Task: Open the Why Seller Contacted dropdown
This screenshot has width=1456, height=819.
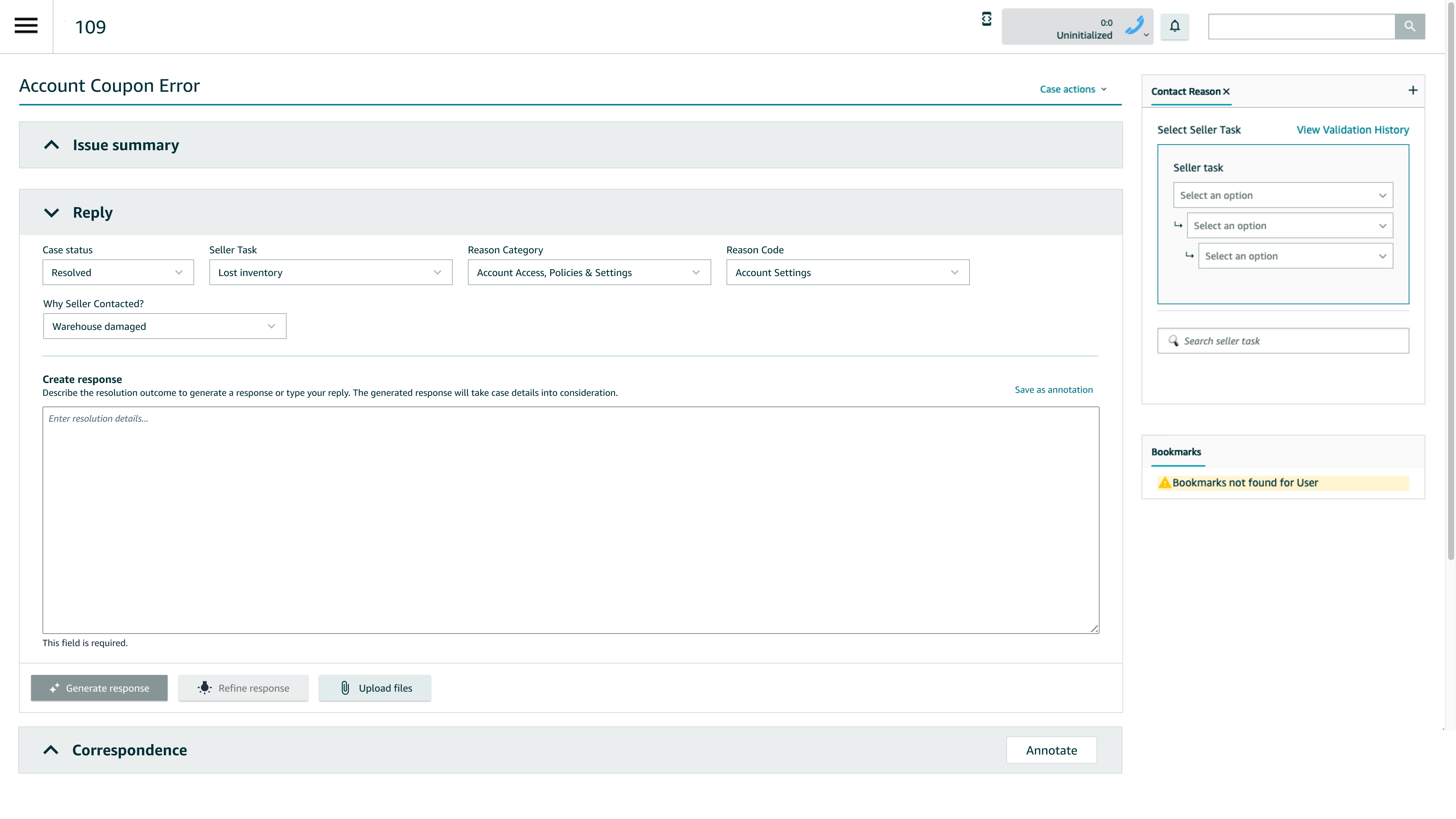Action: (x=164, y=326)
